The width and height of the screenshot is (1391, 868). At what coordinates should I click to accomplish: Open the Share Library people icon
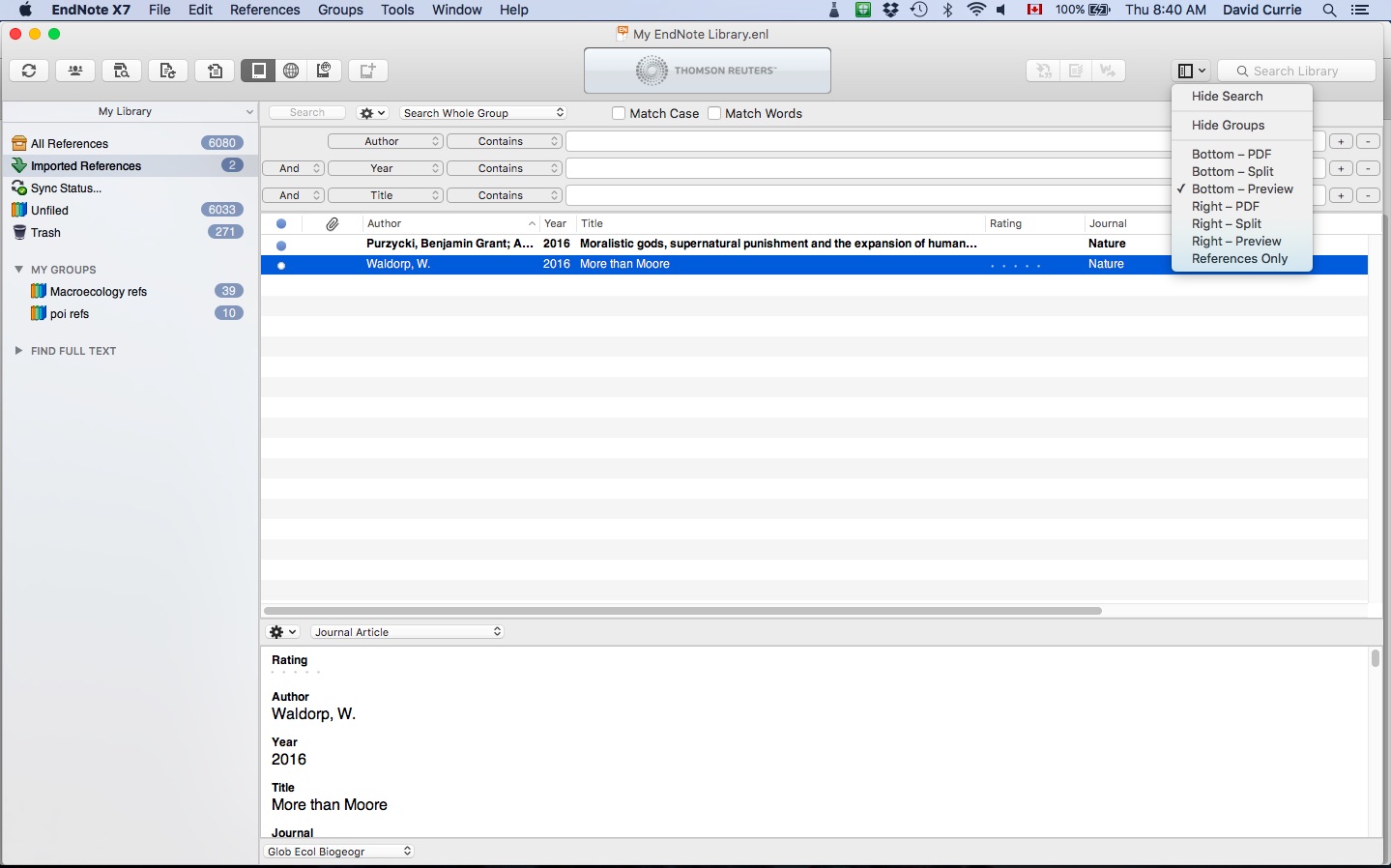(75, 71)
